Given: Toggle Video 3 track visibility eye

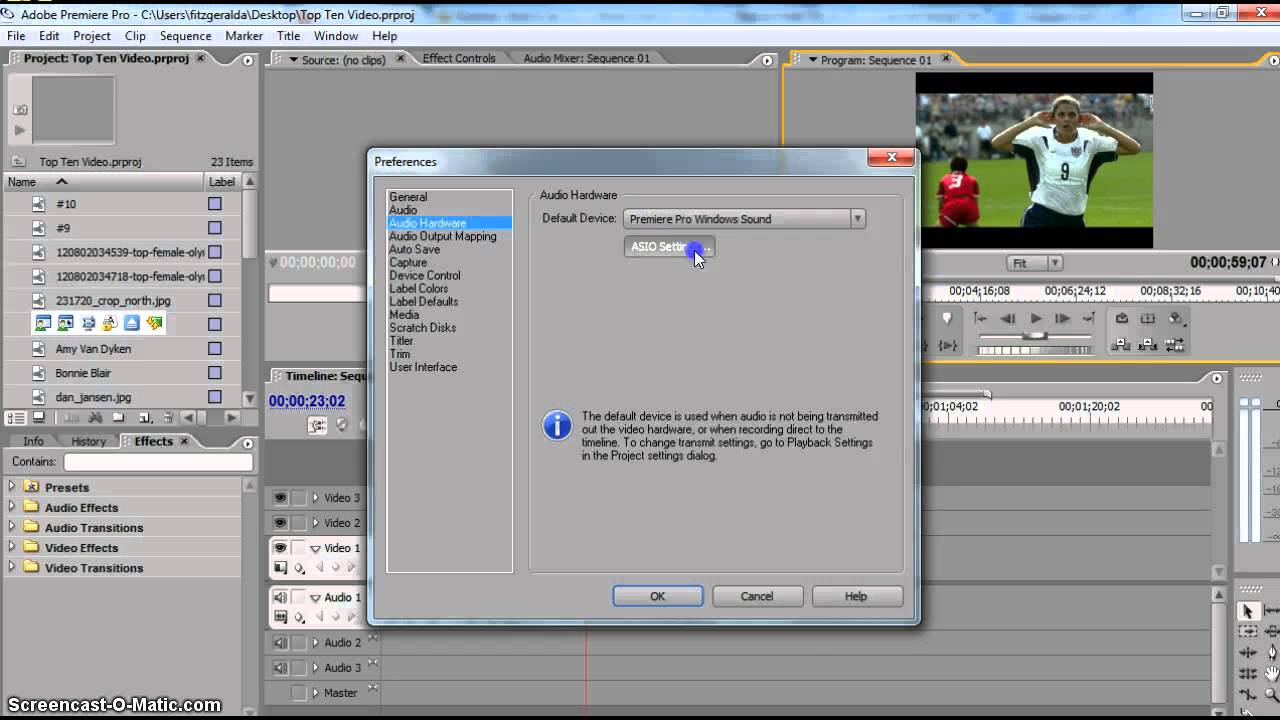Looking at the screenshot, I should (x=280, y=498).
